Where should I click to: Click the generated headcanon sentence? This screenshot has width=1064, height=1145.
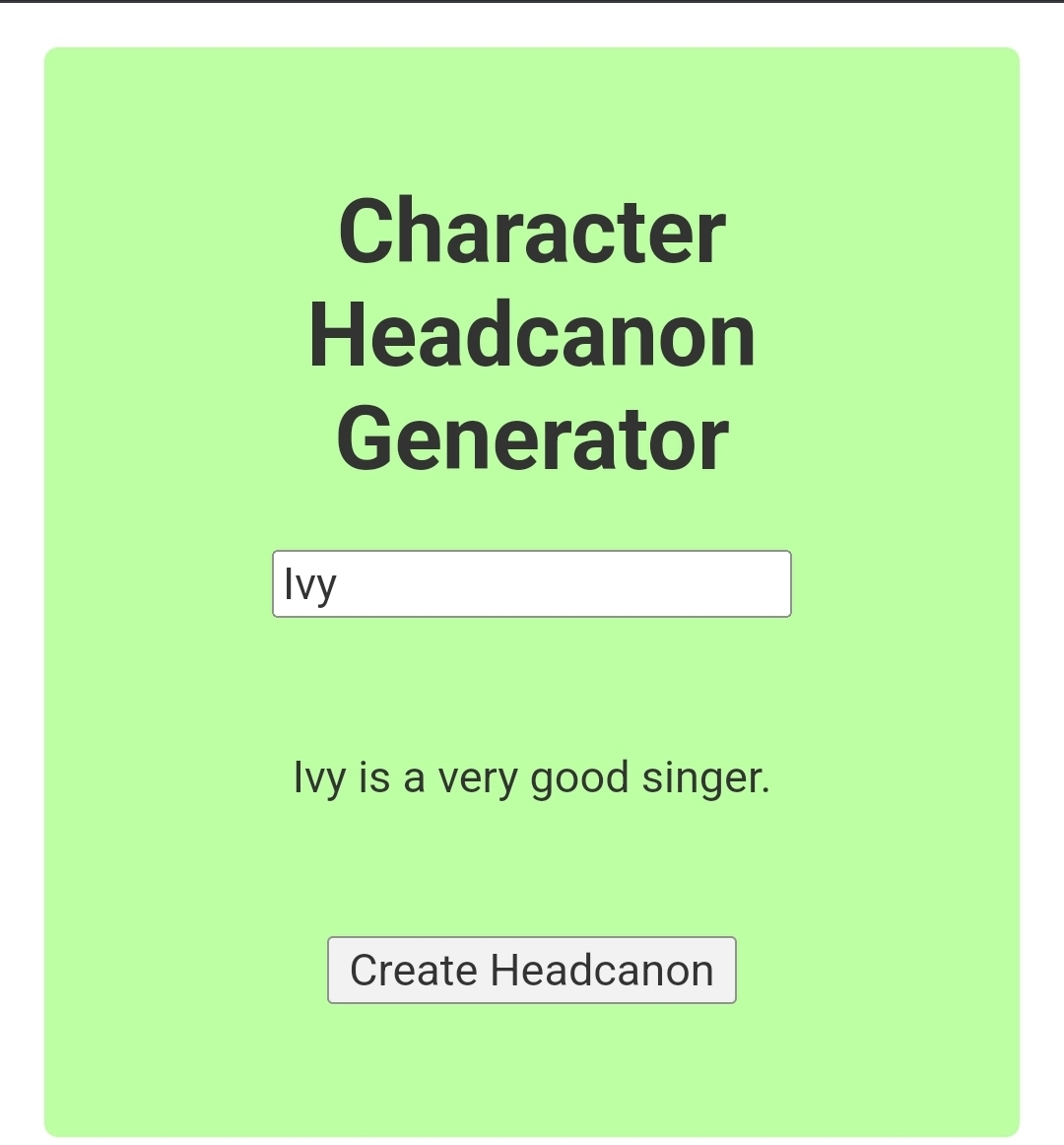[532, 778]
